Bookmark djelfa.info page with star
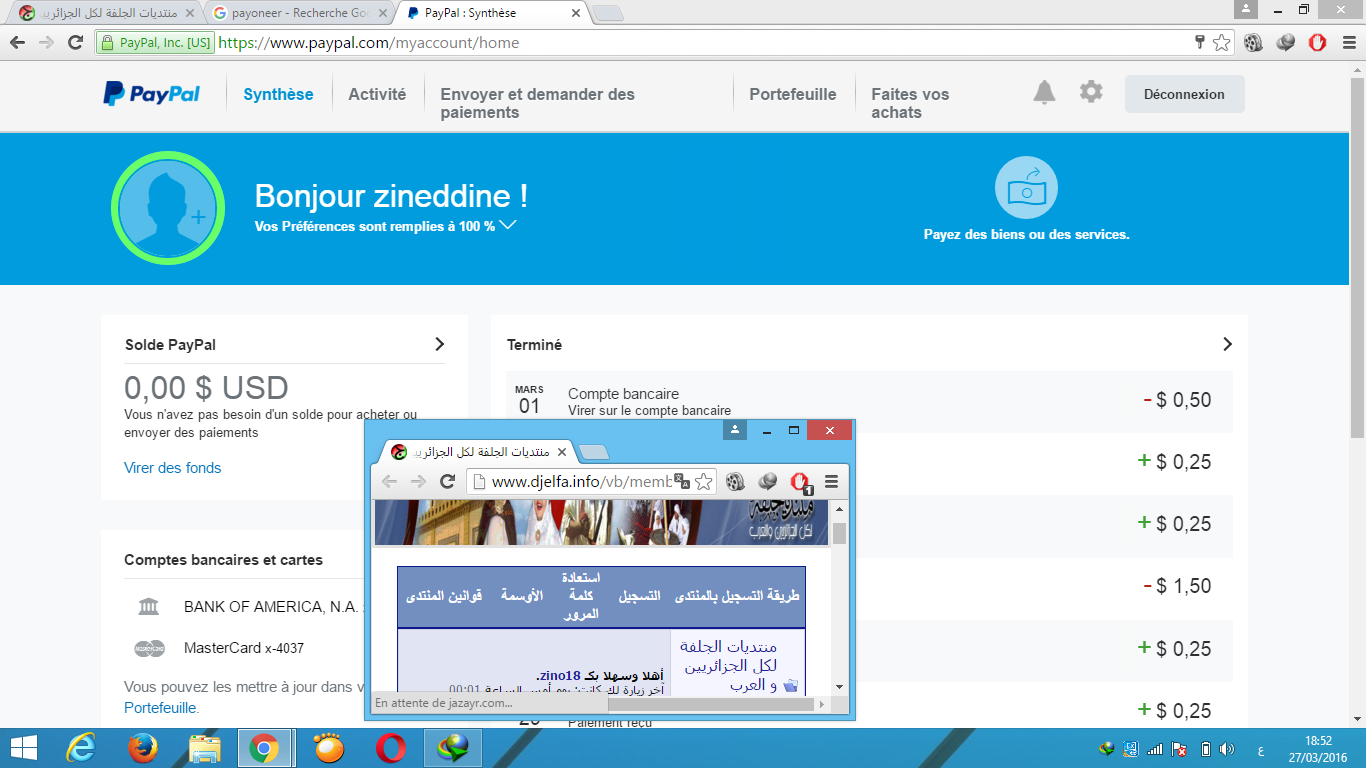 click(x=704, y=481)
